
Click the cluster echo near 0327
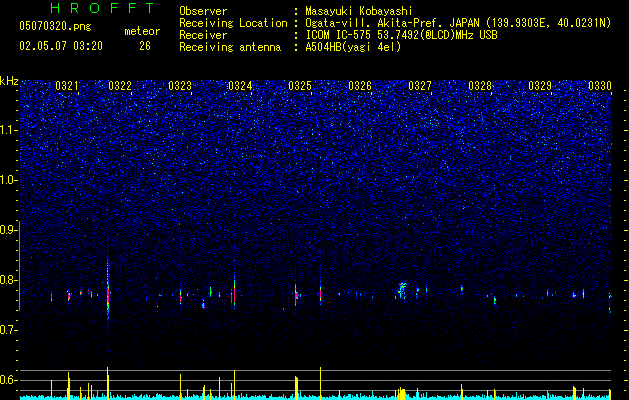402,290
